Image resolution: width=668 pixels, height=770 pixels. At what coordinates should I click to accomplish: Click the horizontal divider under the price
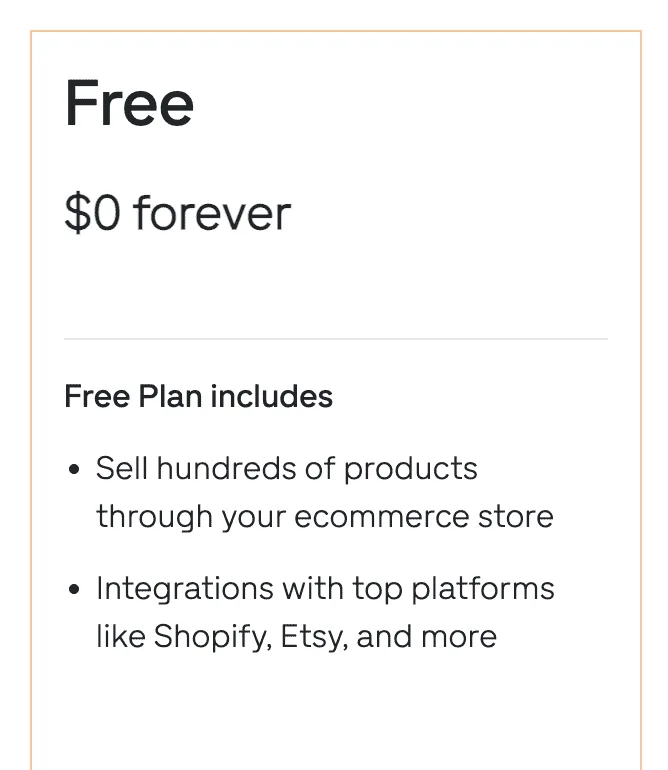coord(335,339)
